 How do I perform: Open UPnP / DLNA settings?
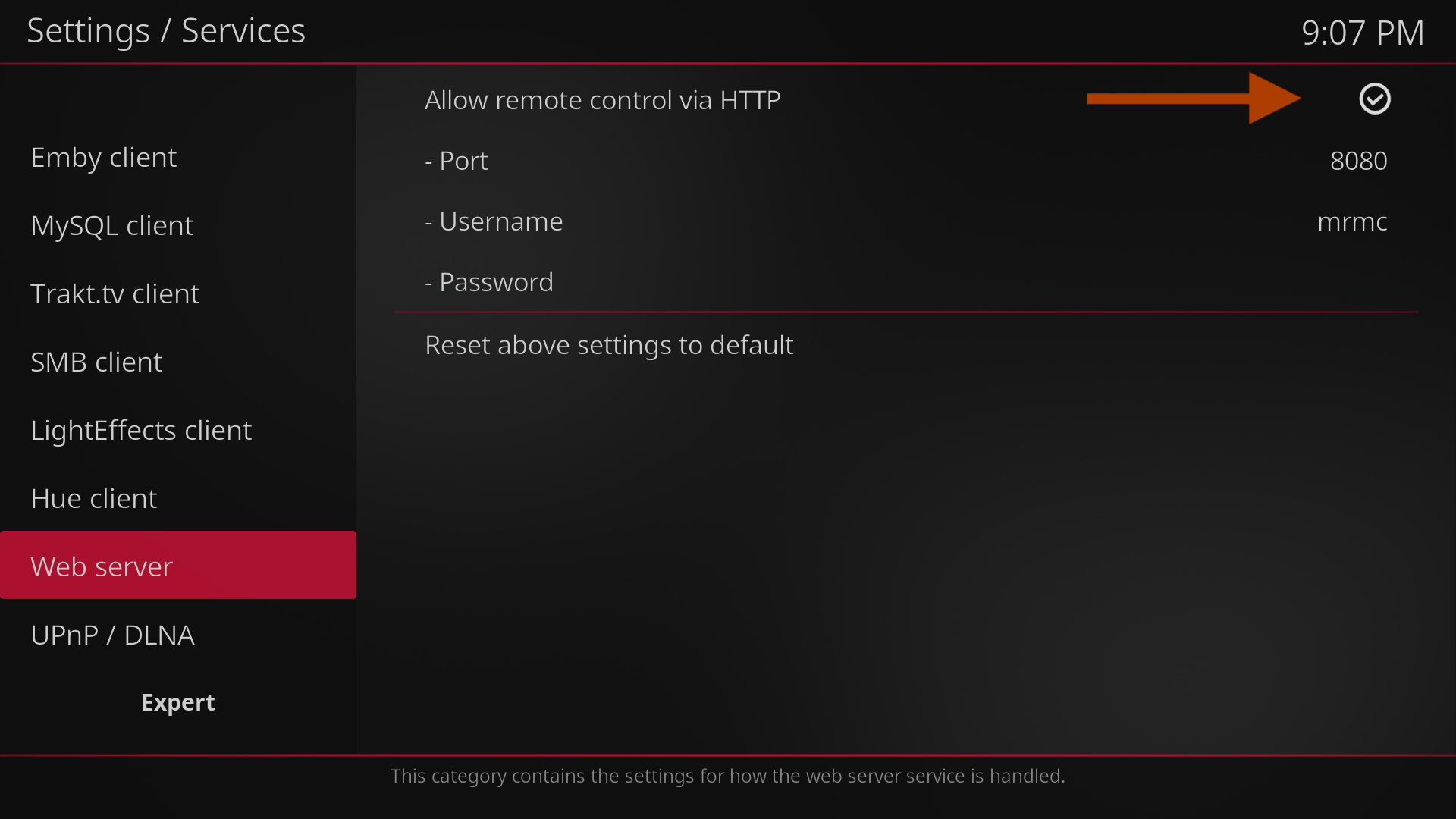pos(113,635)
